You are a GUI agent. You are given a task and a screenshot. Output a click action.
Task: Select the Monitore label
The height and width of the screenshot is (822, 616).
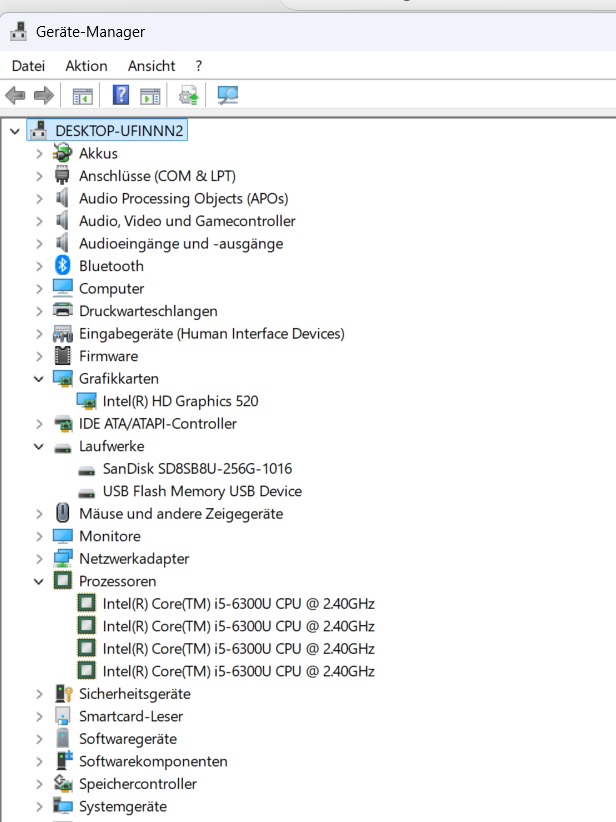point(110,536)
